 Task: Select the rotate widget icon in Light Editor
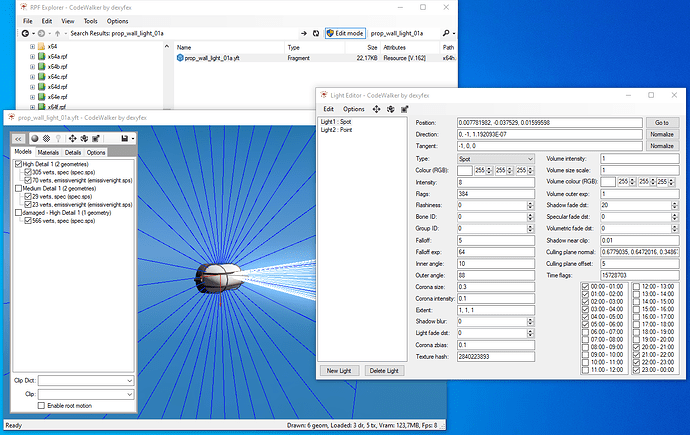[x=390, y=109]
